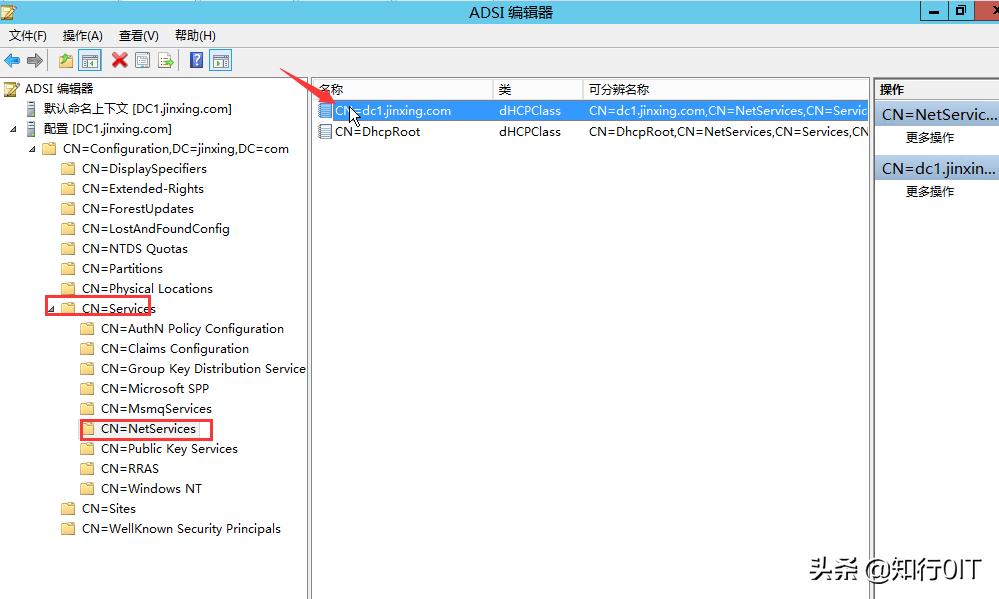
Task: Click the Export List toolbar icon
Action: click(x=166, y=61)
